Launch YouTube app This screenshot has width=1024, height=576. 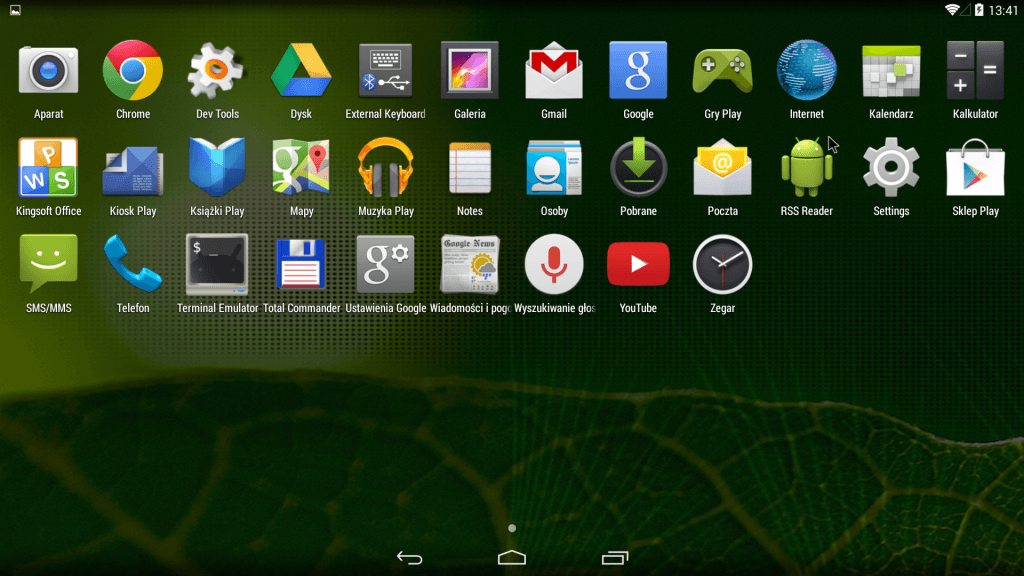[x=638, y=264]
